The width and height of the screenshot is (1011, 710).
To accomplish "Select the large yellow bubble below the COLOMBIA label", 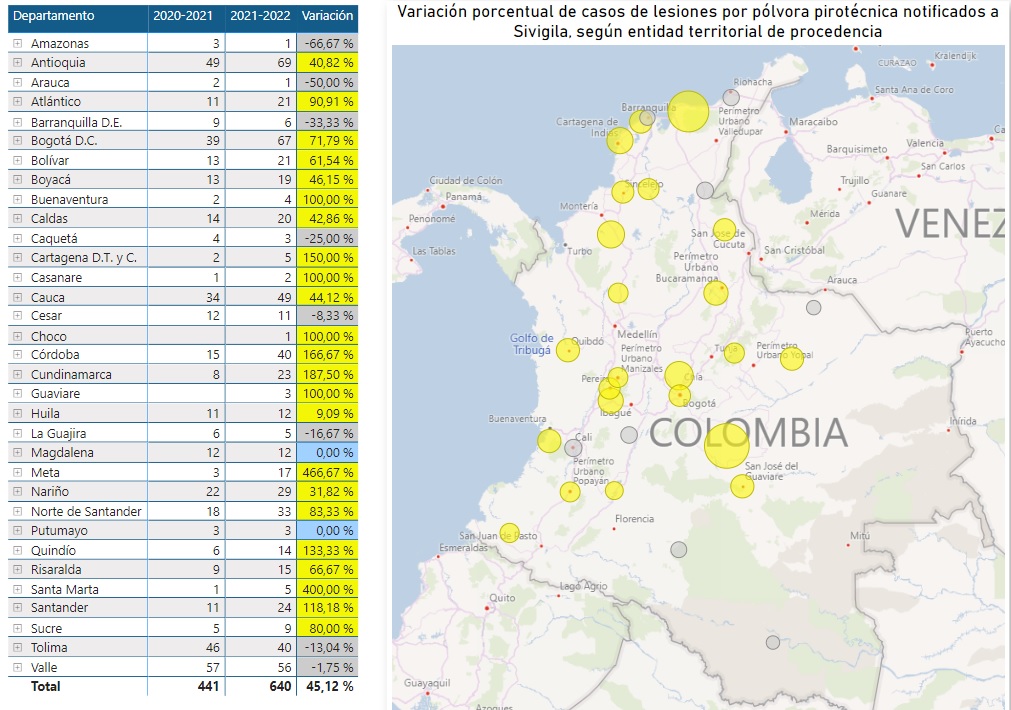I will coord(726,445).
